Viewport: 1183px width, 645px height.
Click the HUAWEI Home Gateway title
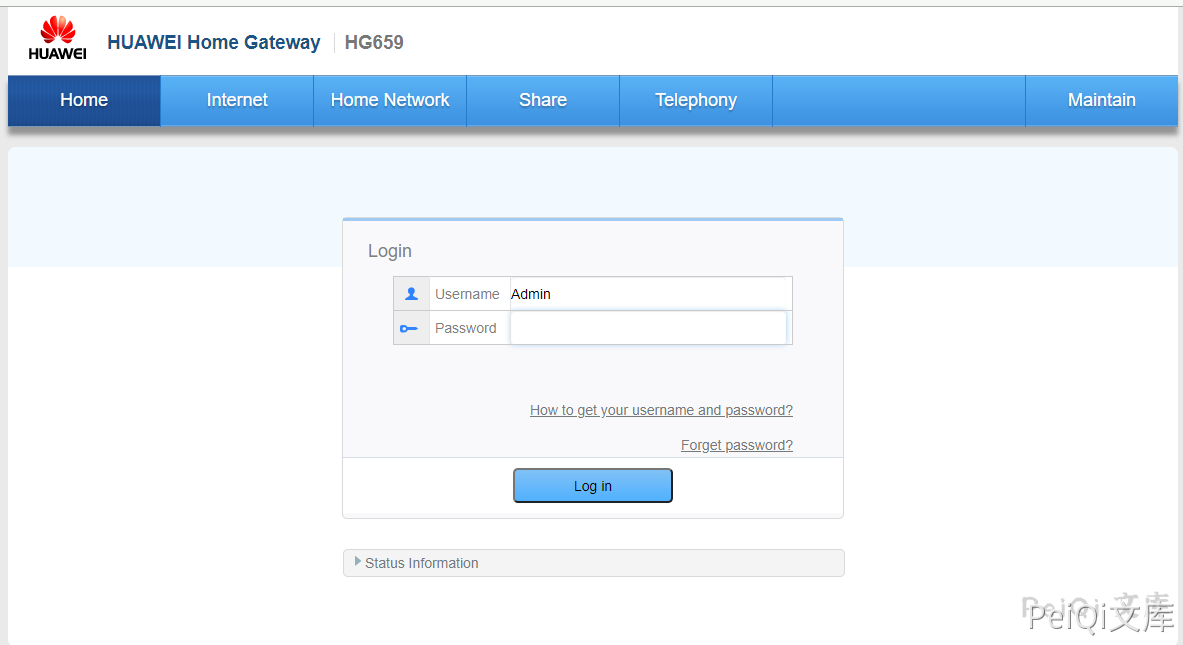(213, 42)
